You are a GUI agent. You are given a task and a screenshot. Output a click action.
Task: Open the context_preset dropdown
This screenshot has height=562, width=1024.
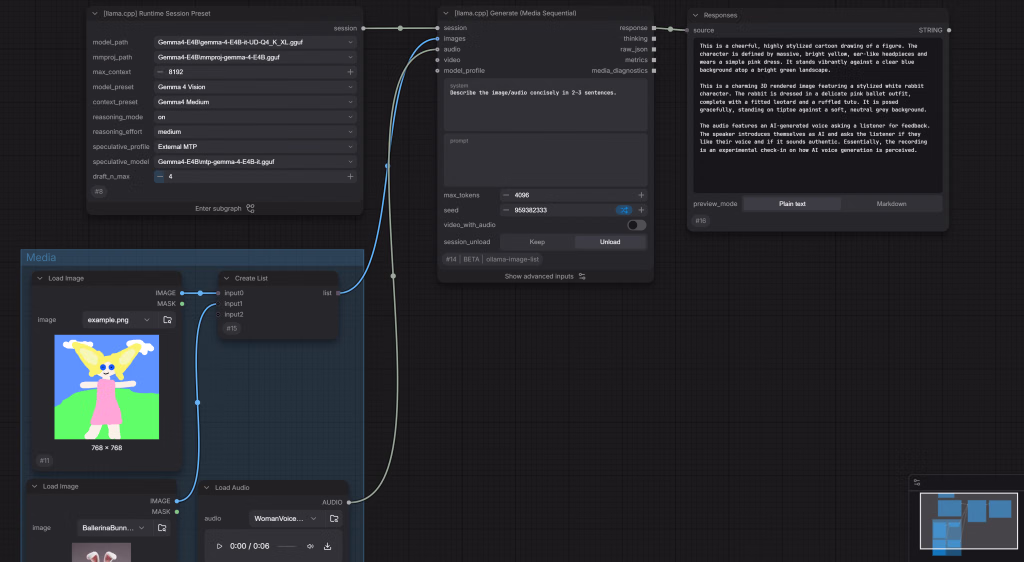pos(255,102)
